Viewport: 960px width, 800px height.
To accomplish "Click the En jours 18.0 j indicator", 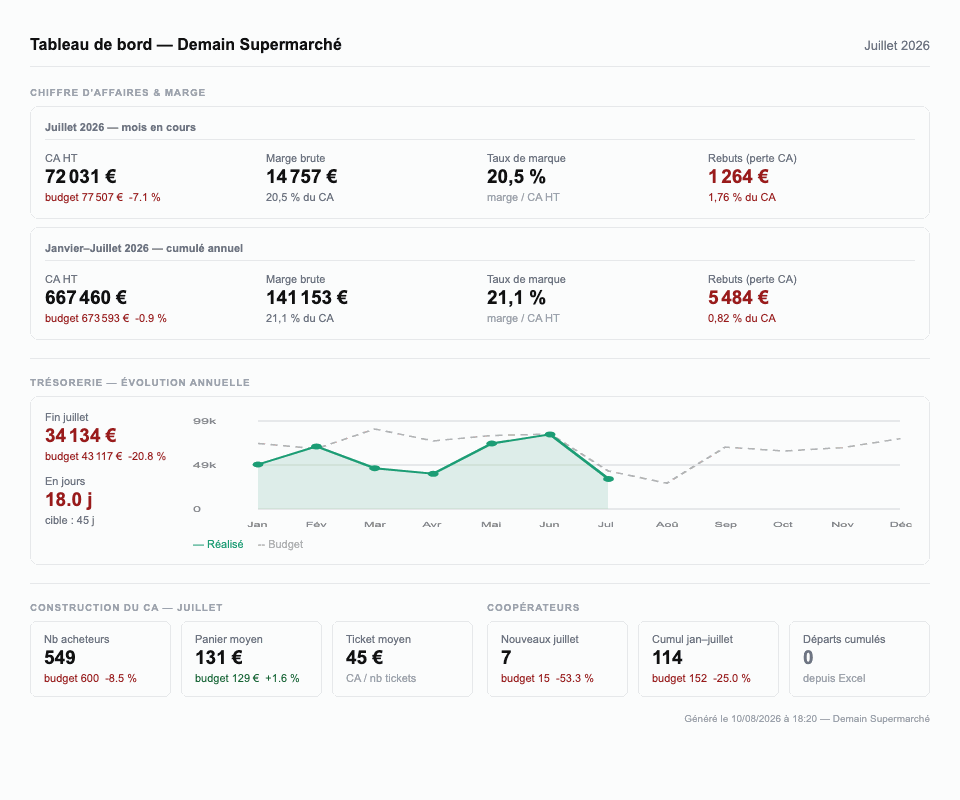I will click(x=69, y=499).
